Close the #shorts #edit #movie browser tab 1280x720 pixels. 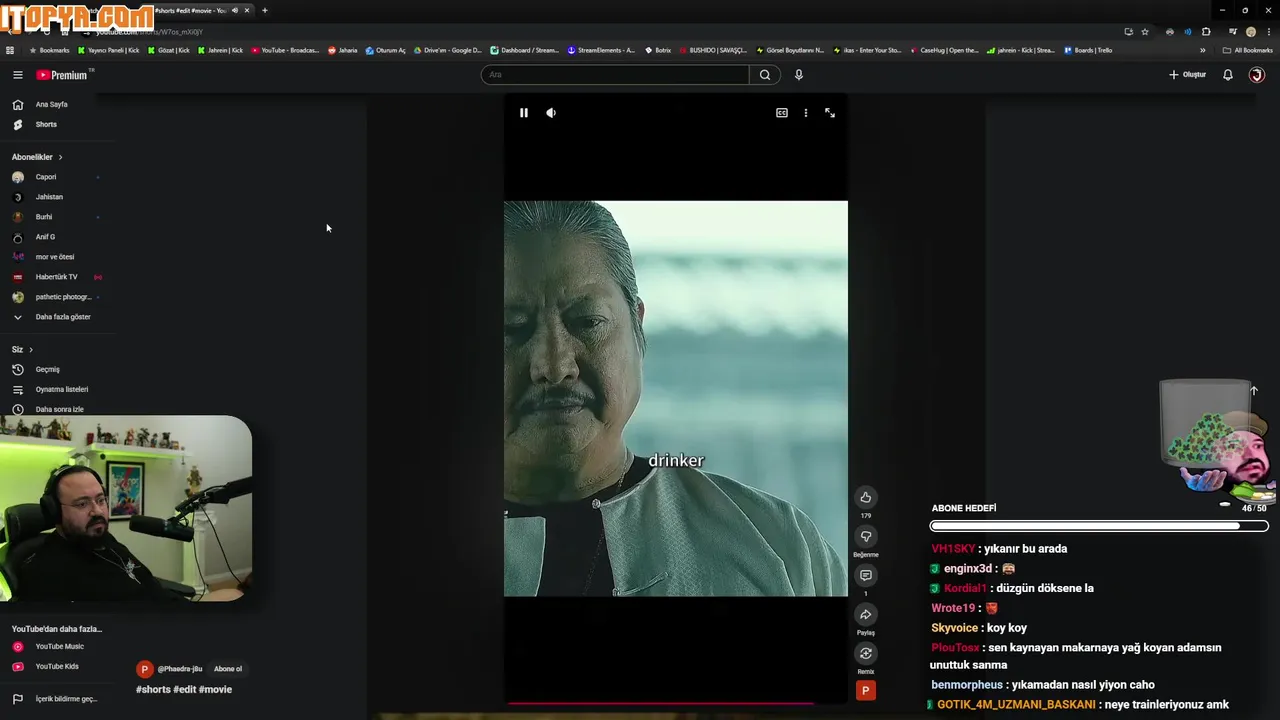coord(247,10)
